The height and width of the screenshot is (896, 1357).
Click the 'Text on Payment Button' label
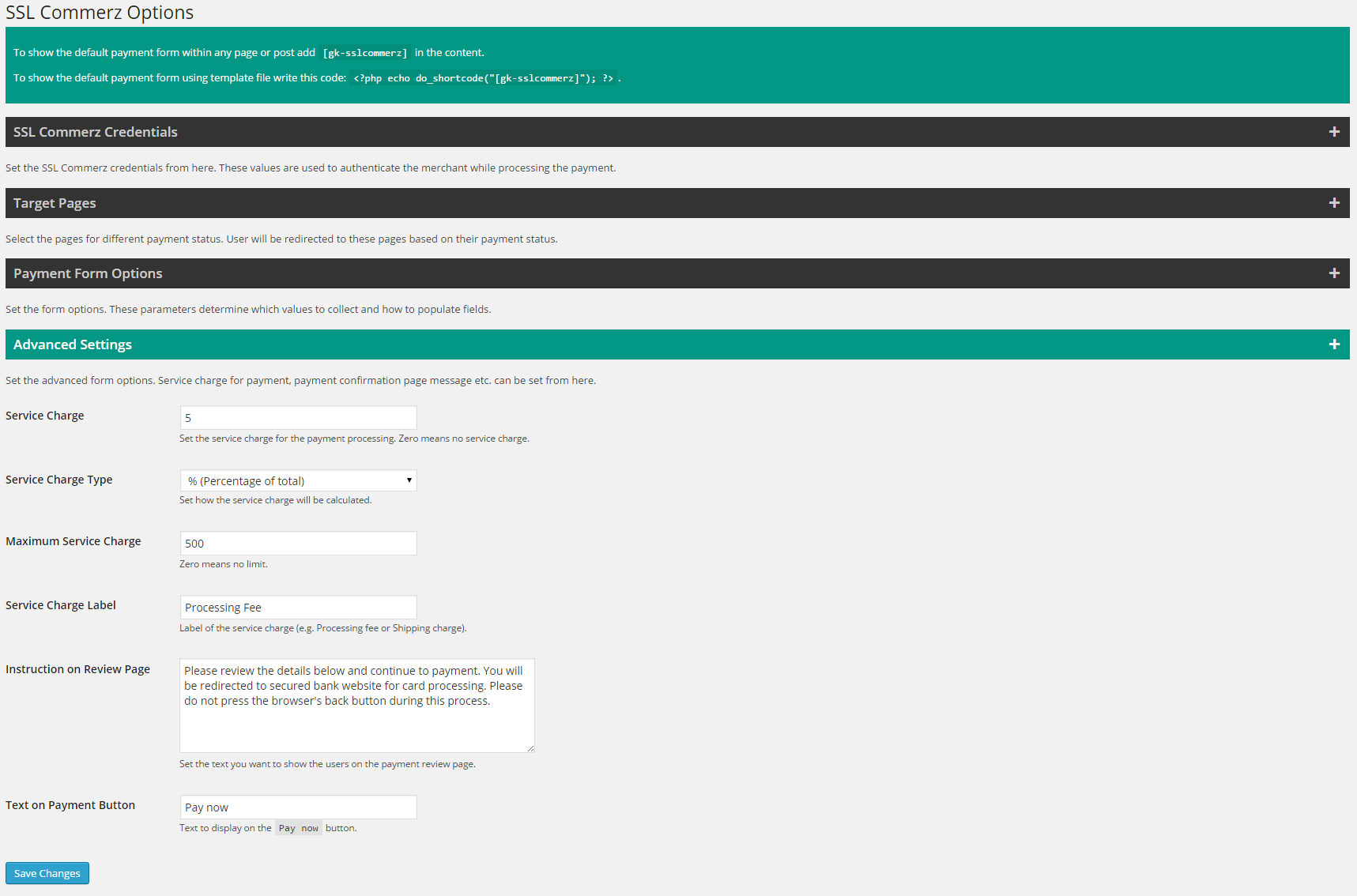[70, 805]
